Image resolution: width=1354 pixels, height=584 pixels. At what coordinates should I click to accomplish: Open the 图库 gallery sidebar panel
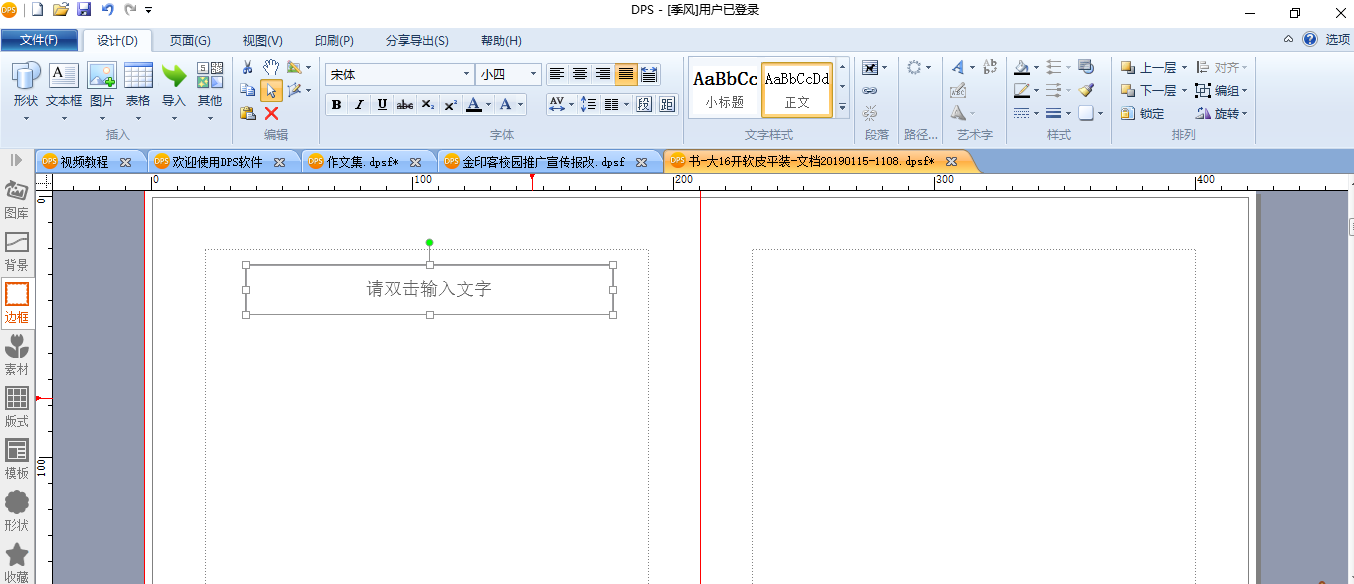click(x=17, y=200)
